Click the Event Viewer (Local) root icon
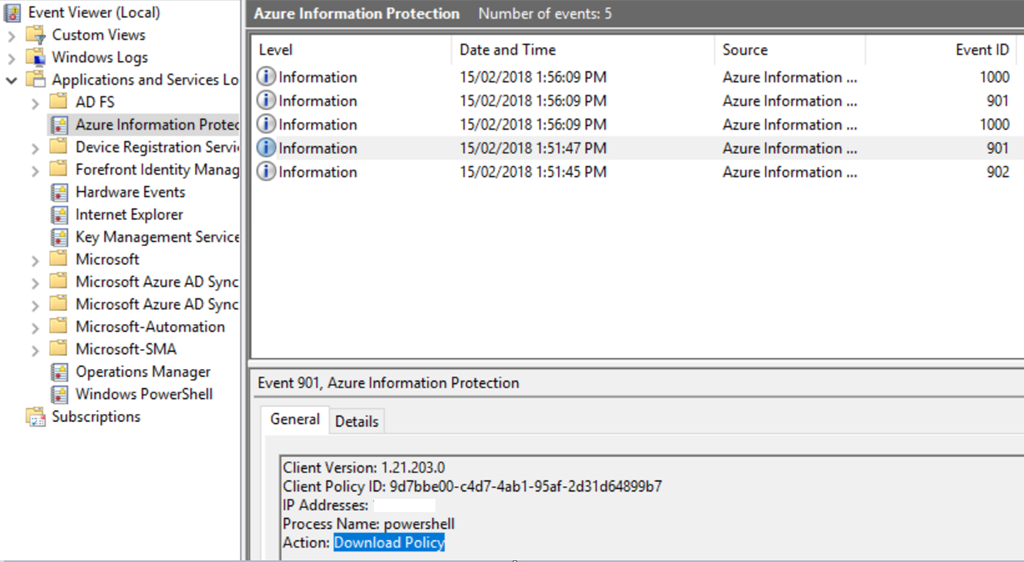 point(13,13)
